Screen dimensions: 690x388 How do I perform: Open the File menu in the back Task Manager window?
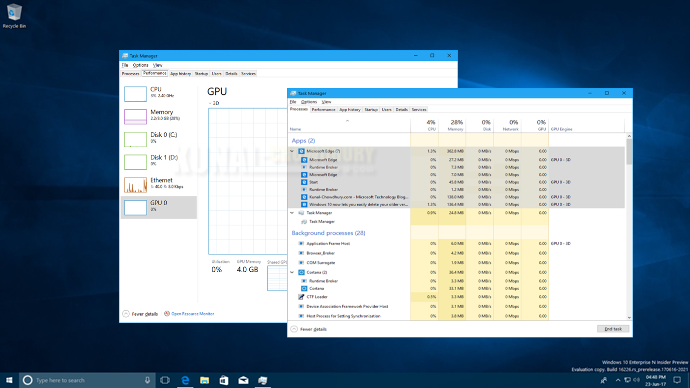click(x=125, y=65)
